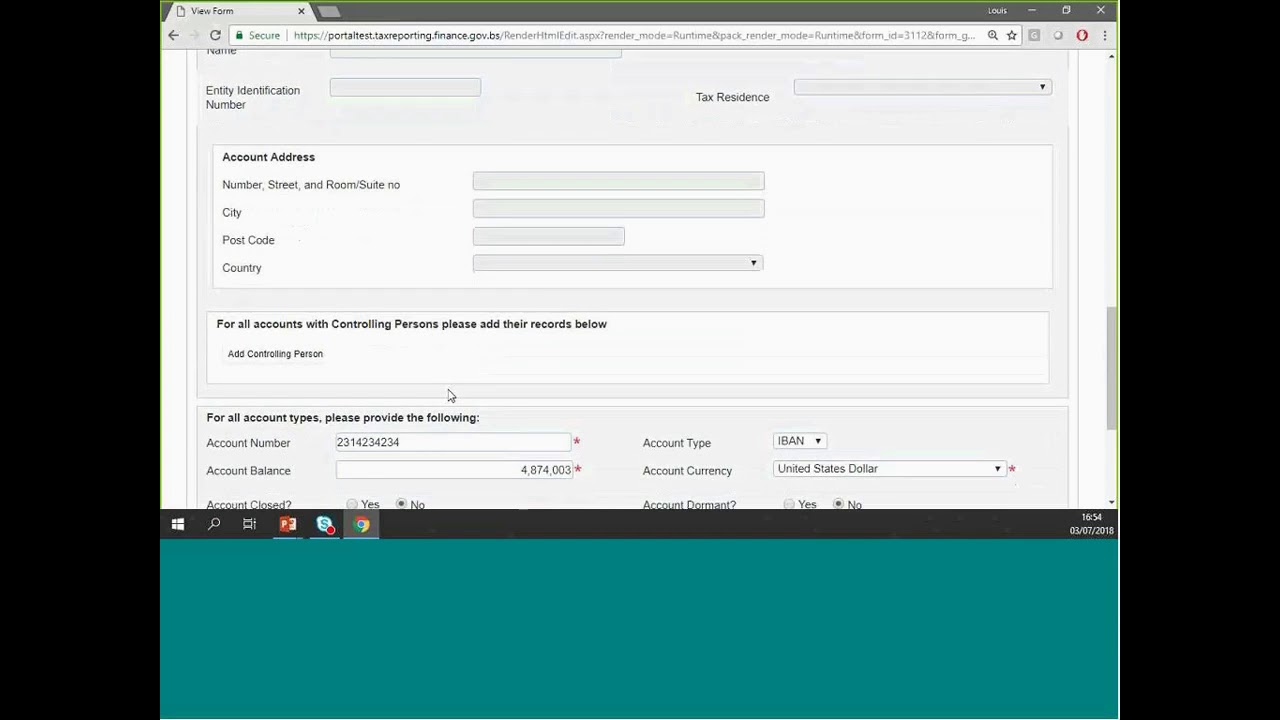Screen dimensions: 1280x720
Task: Click the page vertical scrollbar thumb
Action: coord(1112,368)
